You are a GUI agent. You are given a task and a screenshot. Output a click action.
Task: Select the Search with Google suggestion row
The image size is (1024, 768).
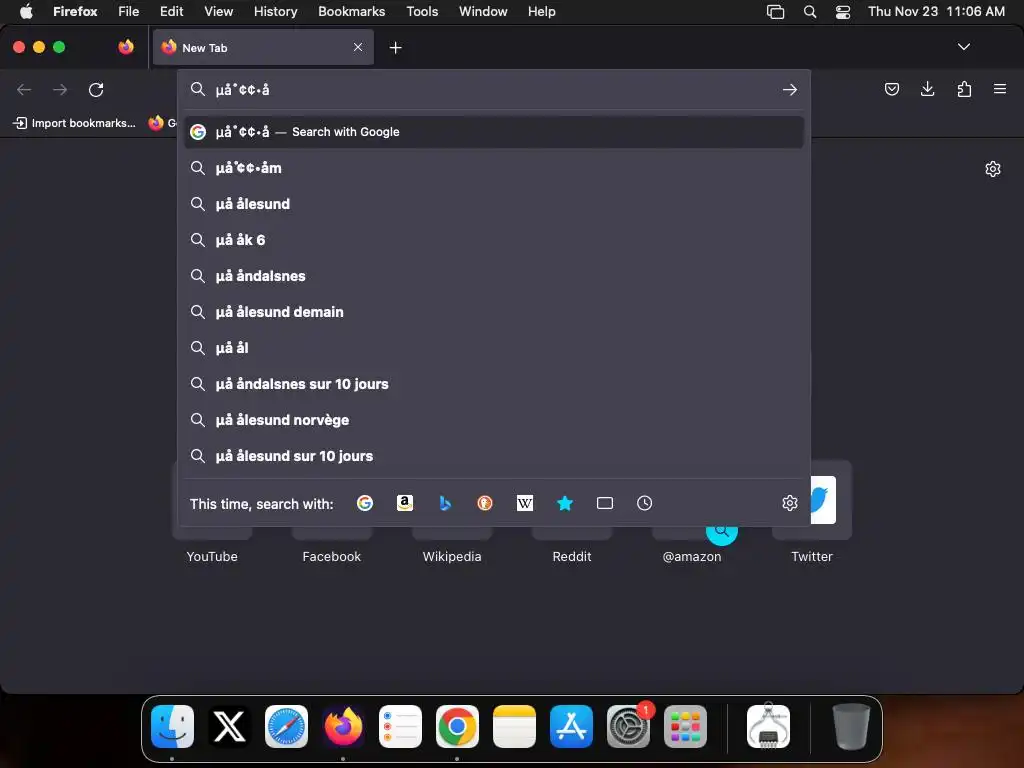(494, 132)
